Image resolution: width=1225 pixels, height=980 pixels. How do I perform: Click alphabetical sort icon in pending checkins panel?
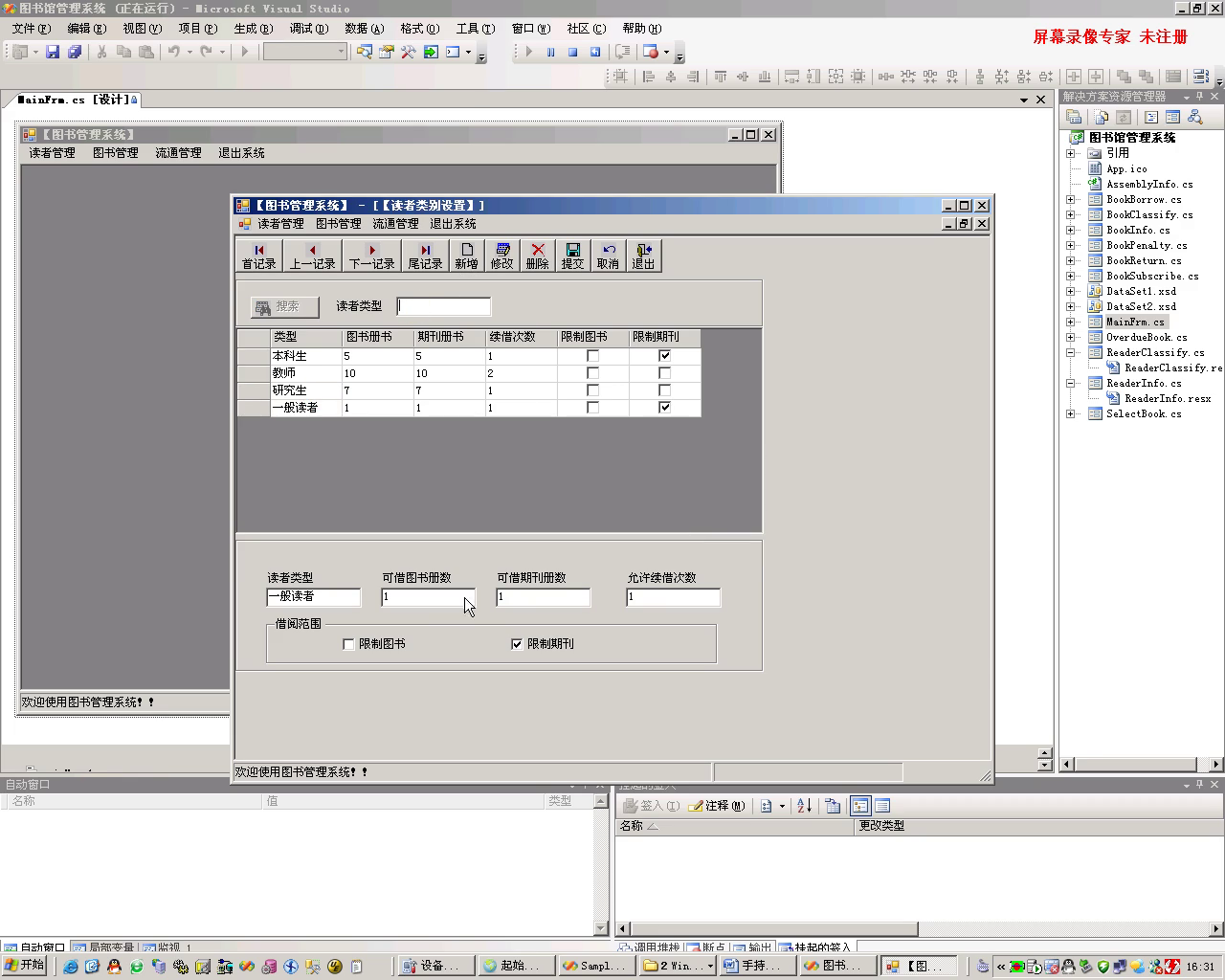804,806
